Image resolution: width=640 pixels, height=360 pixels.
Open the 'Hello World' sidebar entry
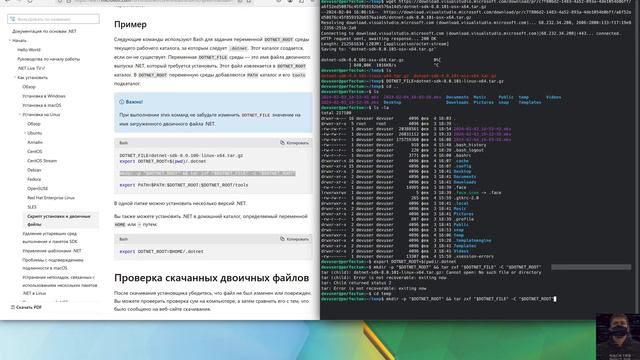[29, 50]
